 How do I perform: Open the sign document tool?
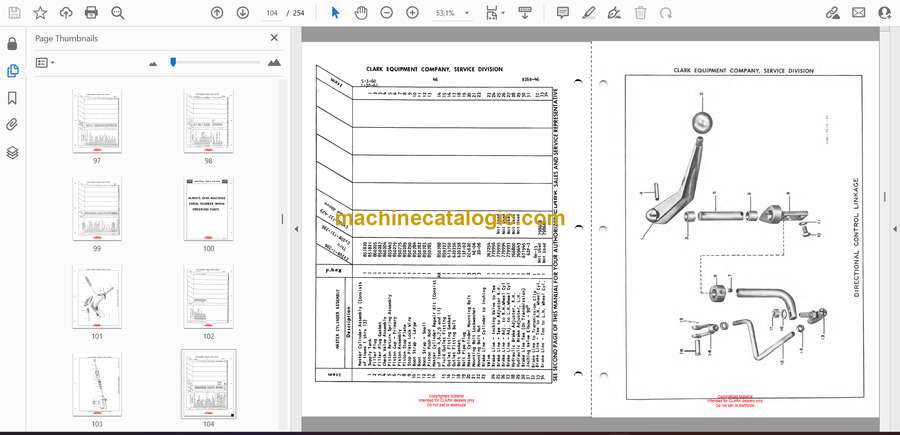[614, 13]
